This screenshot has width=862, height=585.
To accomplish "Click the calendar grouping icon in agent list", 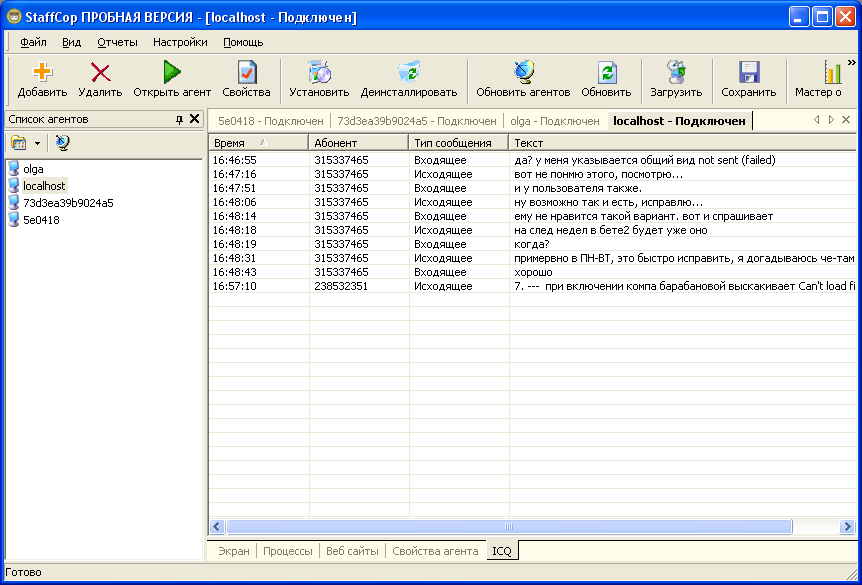I will 19,144.
